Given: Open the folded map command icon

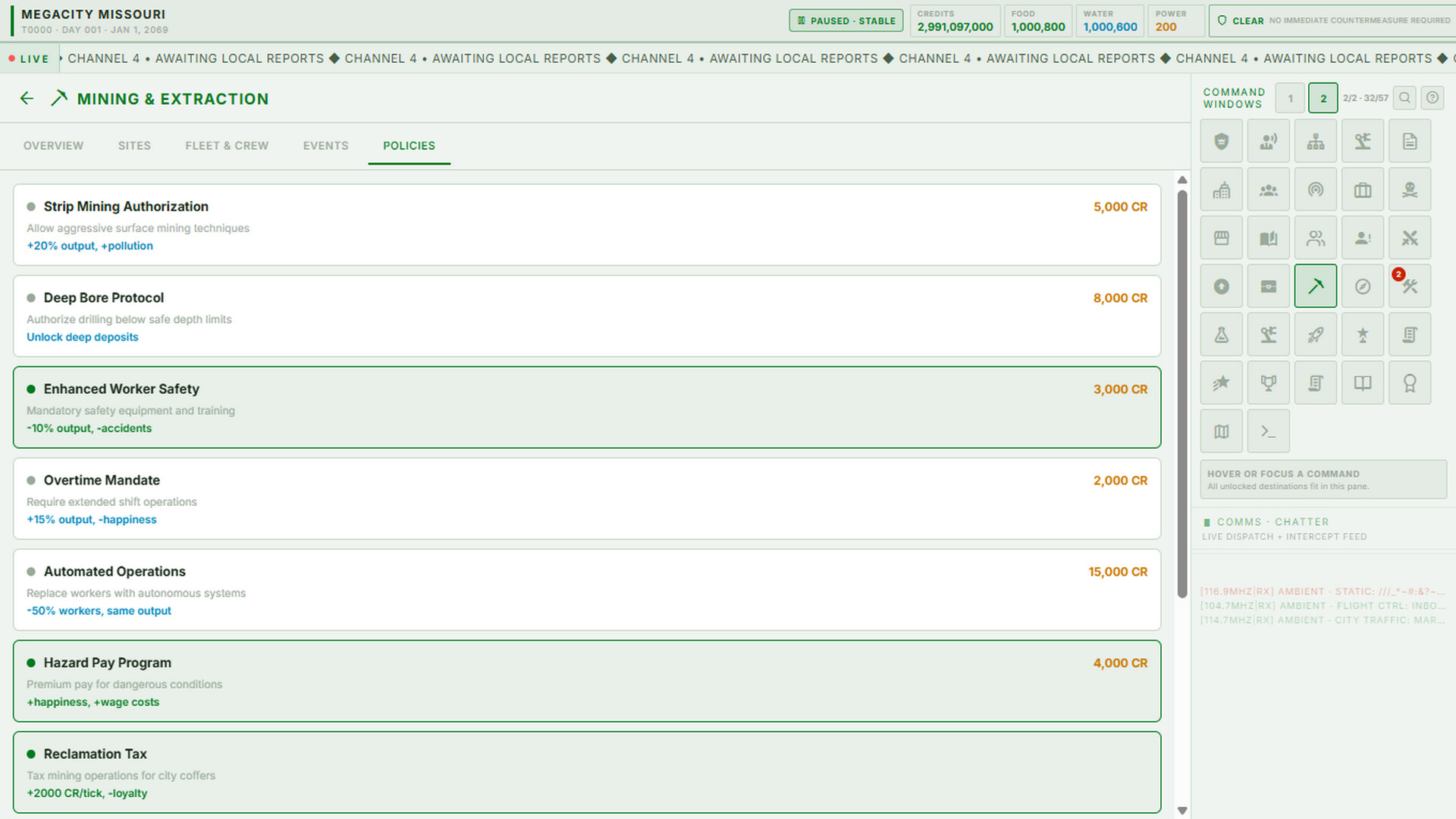Looking at the screenshot, I should (1221, 431).
